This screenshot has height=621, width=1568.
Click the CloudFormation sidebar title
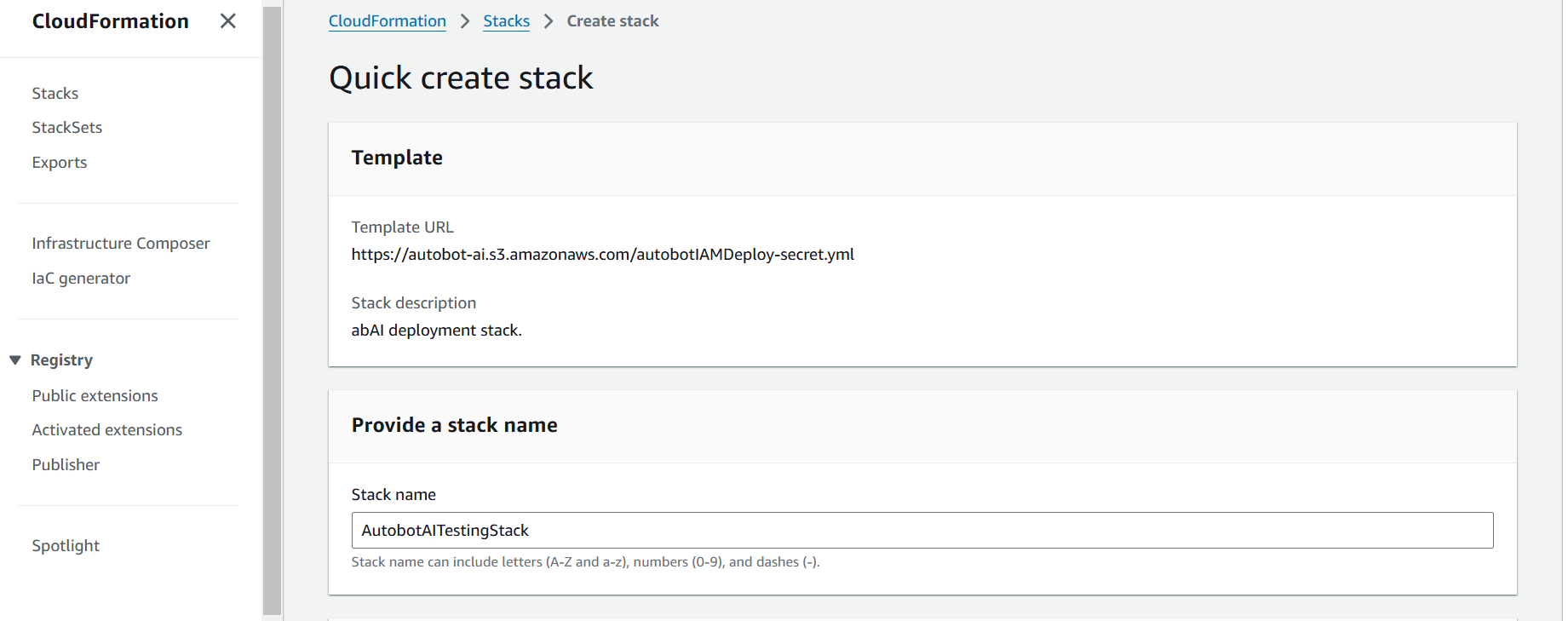(x=111, y=21)
